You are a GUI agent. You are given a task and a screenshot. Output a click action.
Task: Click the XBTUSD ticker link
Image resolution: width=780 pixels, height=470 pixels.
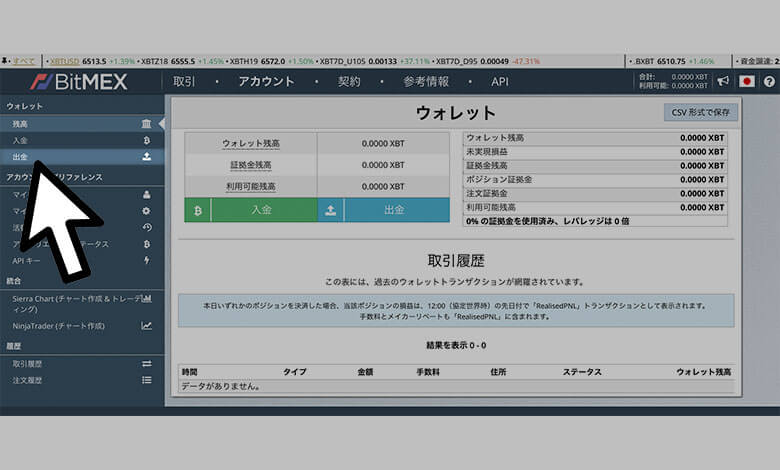[64, 61]
